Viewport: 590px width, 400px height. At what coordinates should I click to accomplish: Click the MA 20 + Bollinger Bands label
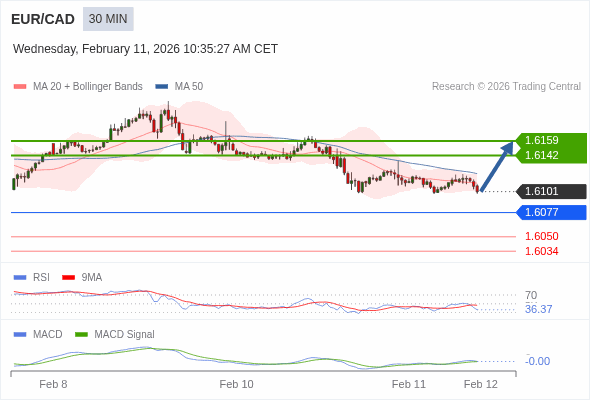(88, 87)
